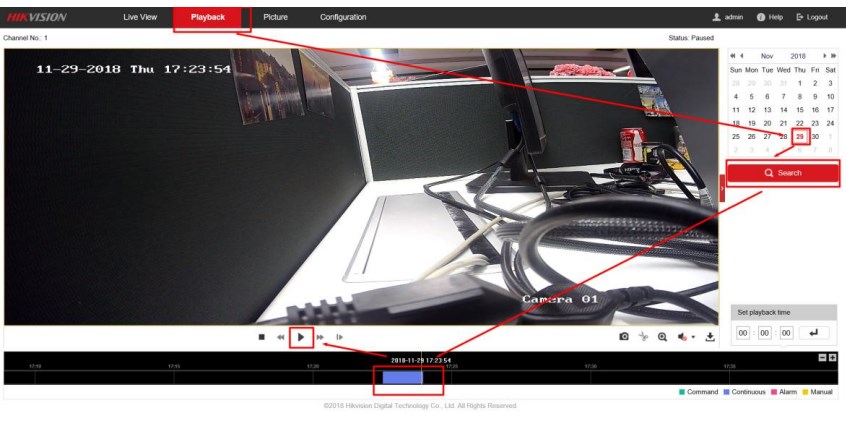
Task: Open the Configuration tab
Action: point(343,17)
